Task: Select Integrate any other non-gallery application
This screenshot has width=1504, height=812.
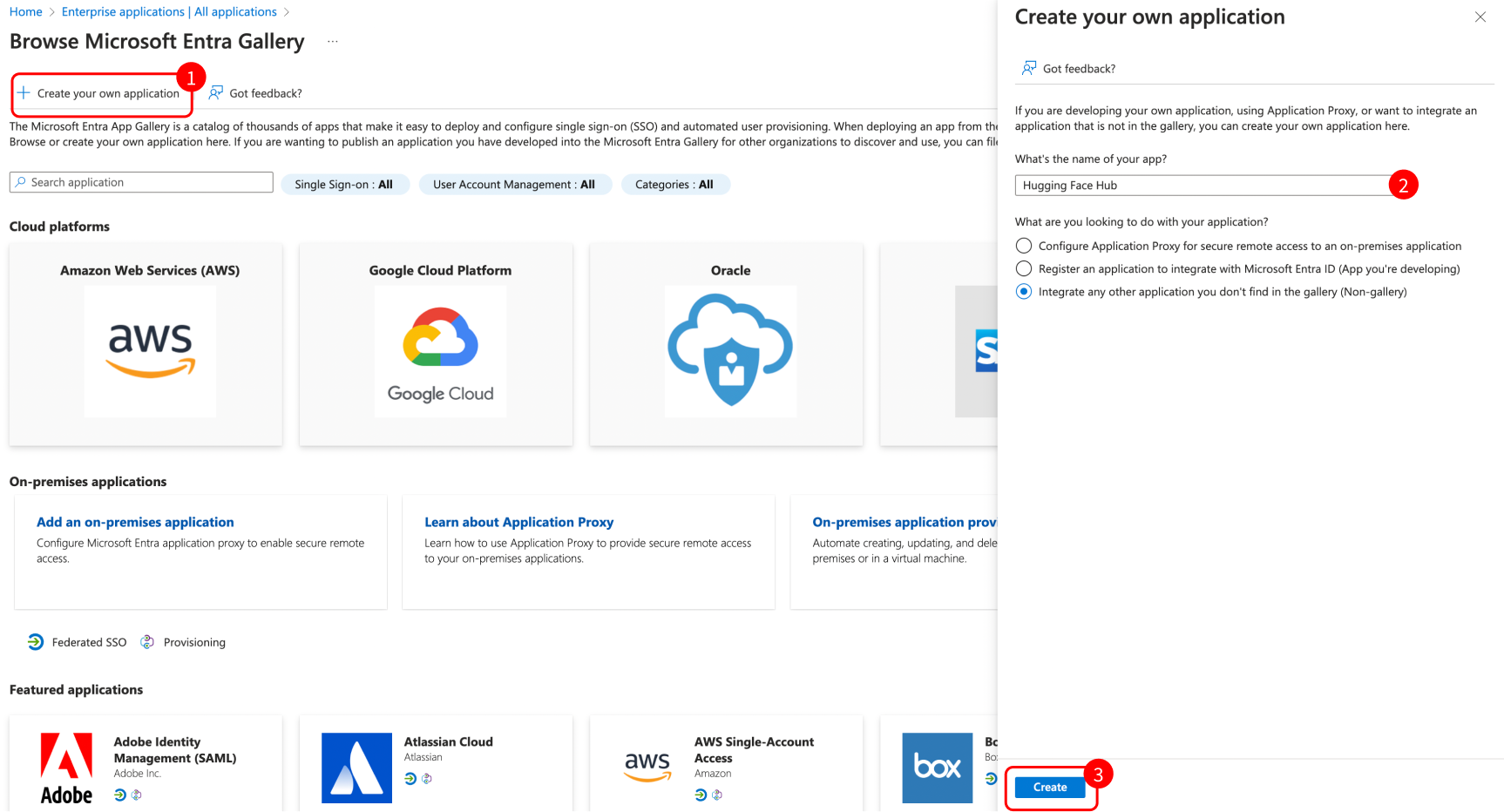Action: click(x=1024, y=292)
